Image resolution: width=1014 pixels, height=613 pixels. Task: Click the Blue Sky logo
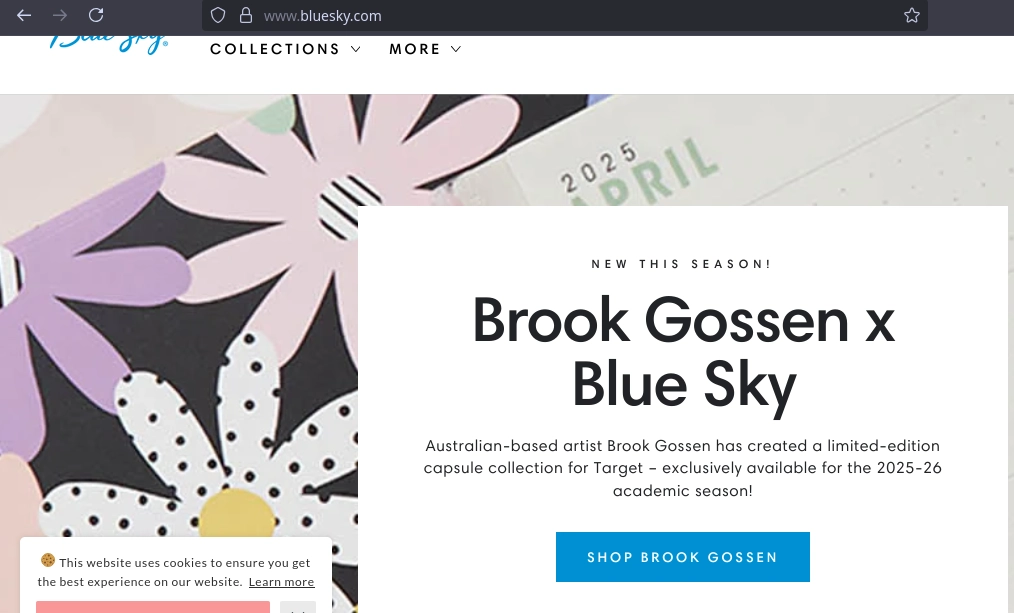click(x=109, y=44)
